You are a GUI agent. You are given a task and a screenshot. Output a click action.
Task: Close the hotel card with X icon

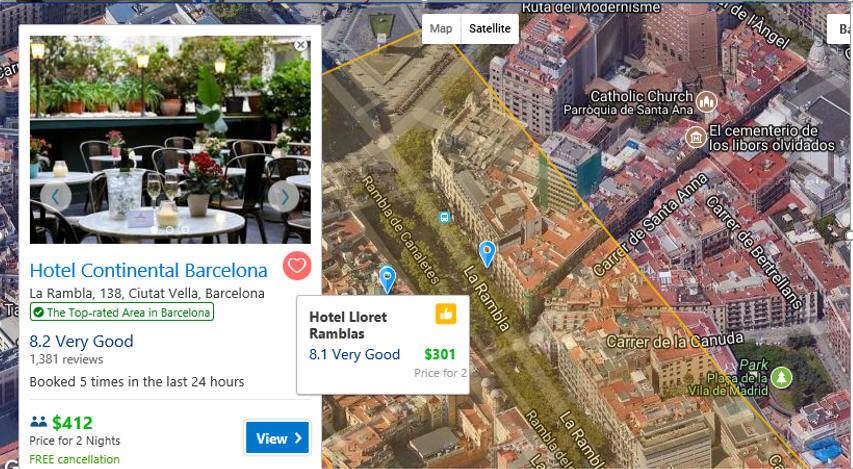pyautogui.click(x=301, y=45)
